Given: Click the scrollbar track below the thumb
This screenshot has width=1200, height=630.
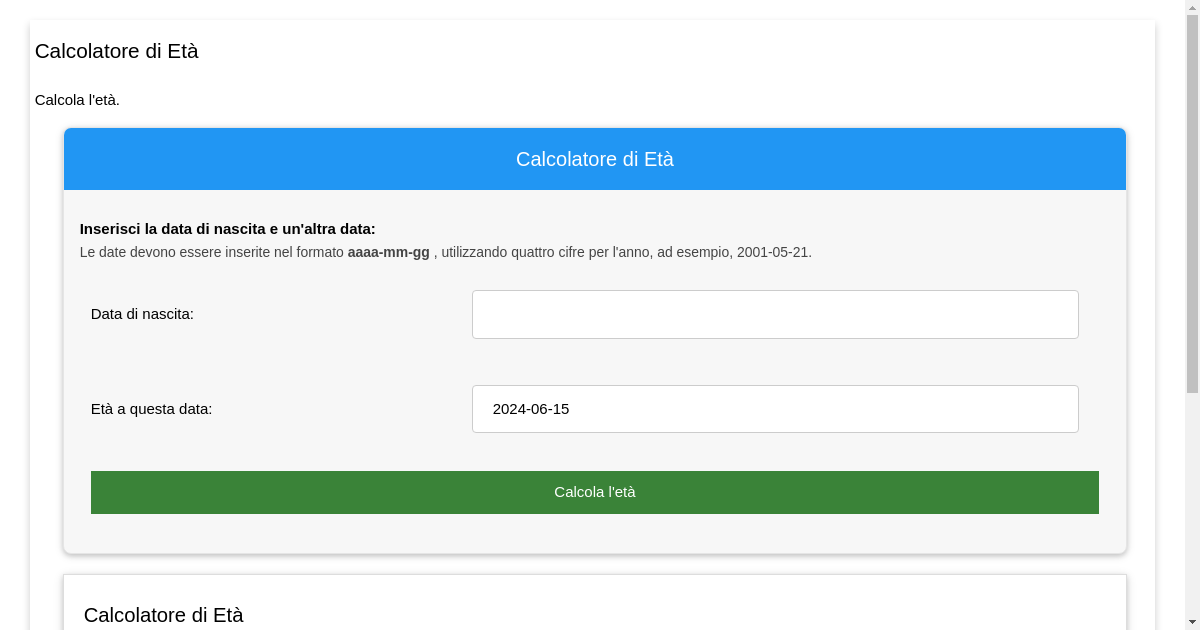Looking at the screenshot, I should 1192,500.
